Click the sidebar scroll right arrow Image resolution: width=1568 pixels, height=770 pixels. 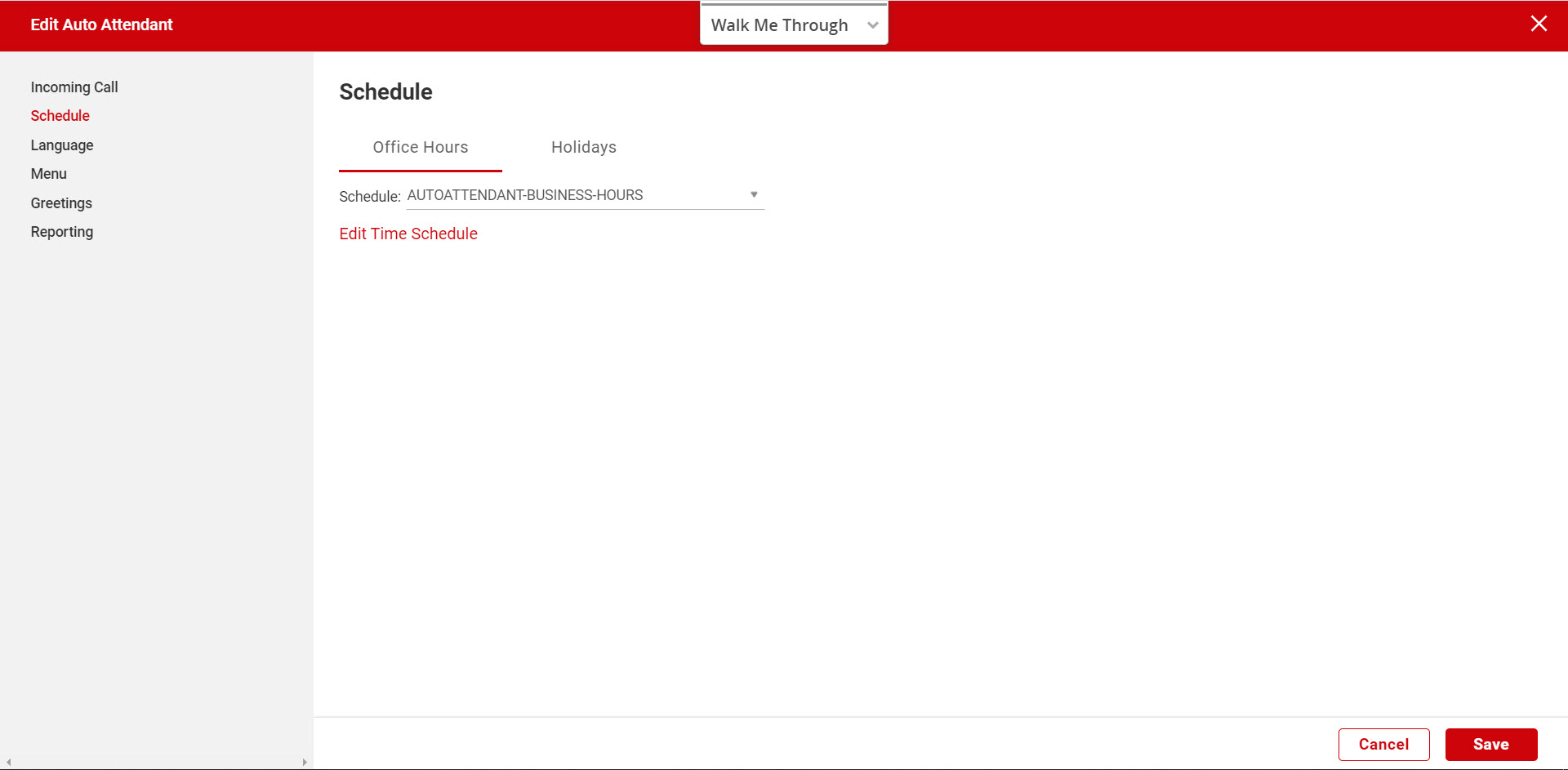tap(305, 763)
